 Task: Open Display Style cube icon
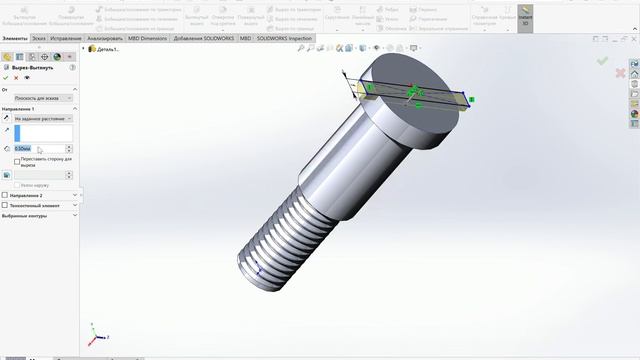(x=363, y=48)
